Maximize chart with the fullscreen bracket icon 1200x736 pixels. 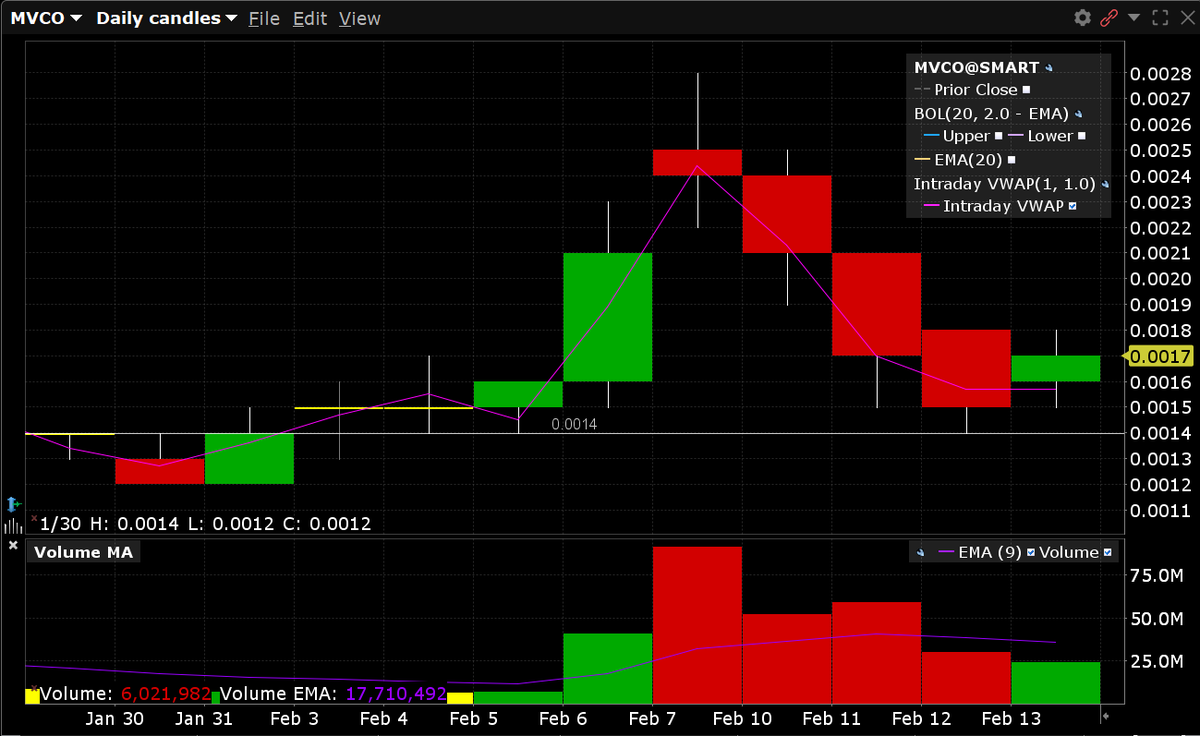click(1161, 18)
